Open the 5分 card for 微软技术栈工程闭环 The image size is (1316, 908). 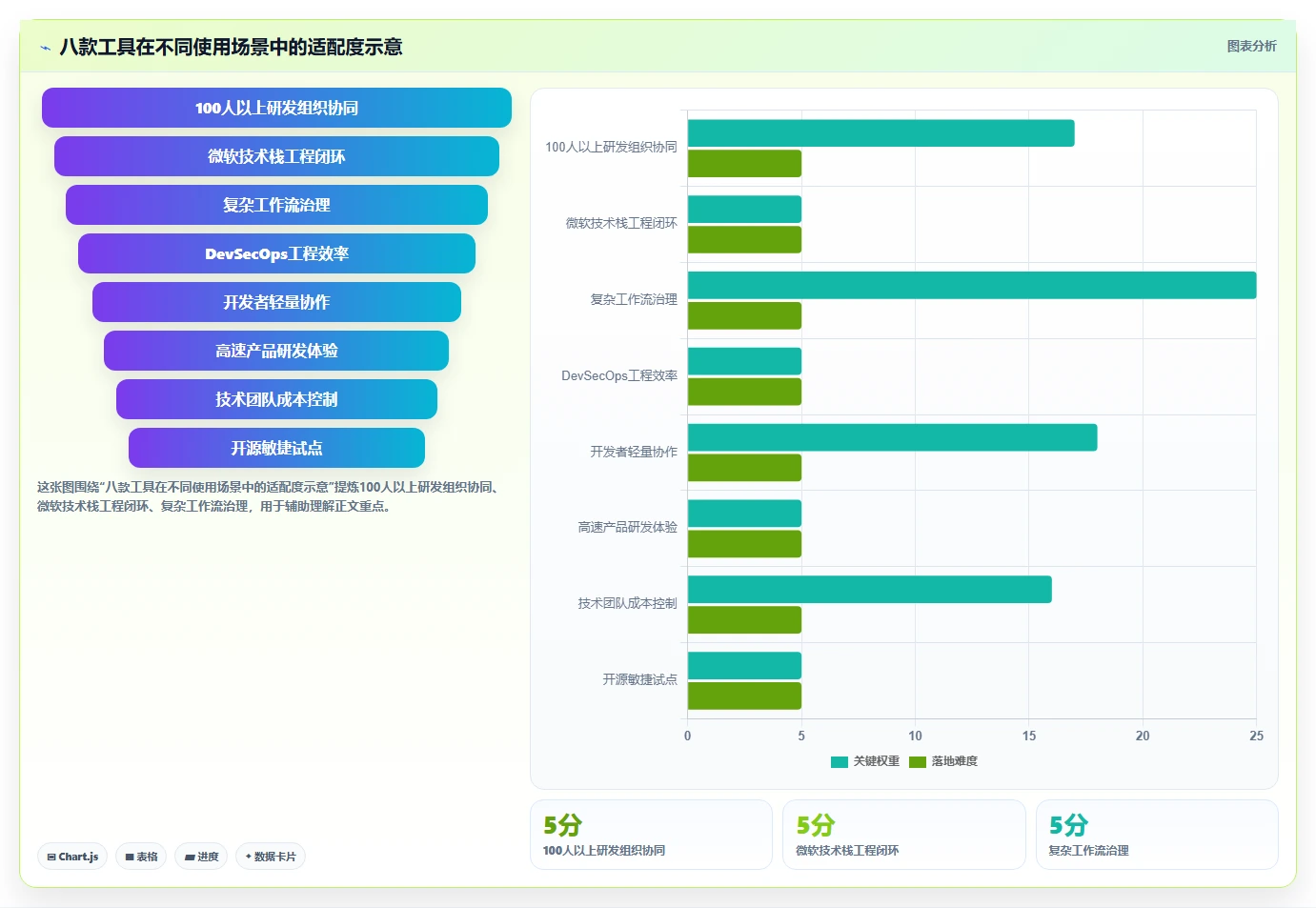(903, 835)
